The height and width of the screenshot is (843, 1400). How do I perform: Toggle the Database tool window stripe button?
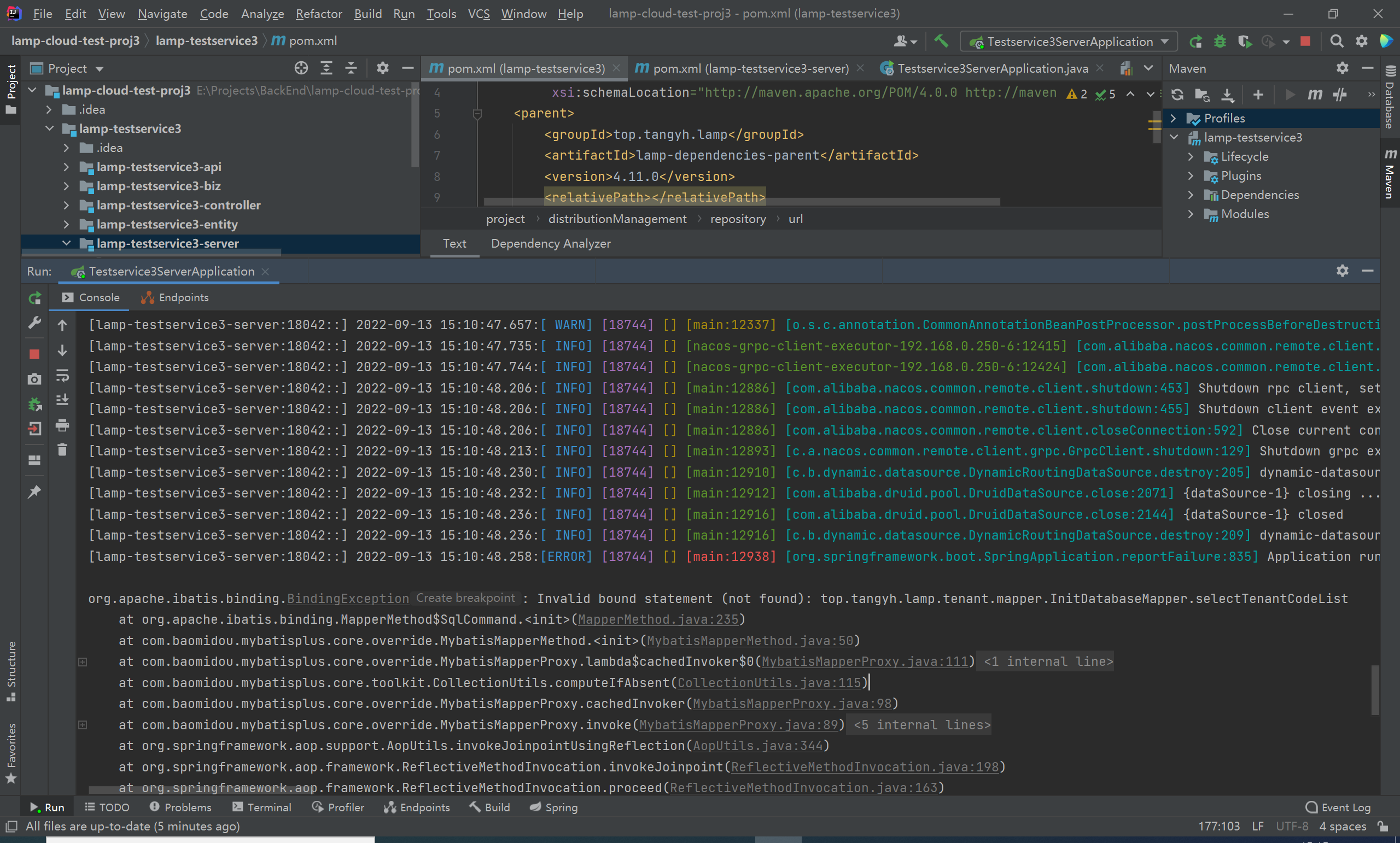pyautogui.click(x=1390, y=97)
